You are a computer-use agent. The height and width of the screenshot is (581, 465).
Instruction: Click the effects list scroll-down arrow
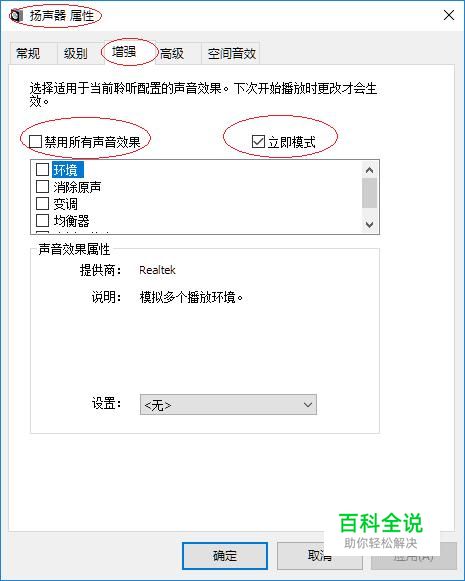pyautogui.click(x=369, y=224)
